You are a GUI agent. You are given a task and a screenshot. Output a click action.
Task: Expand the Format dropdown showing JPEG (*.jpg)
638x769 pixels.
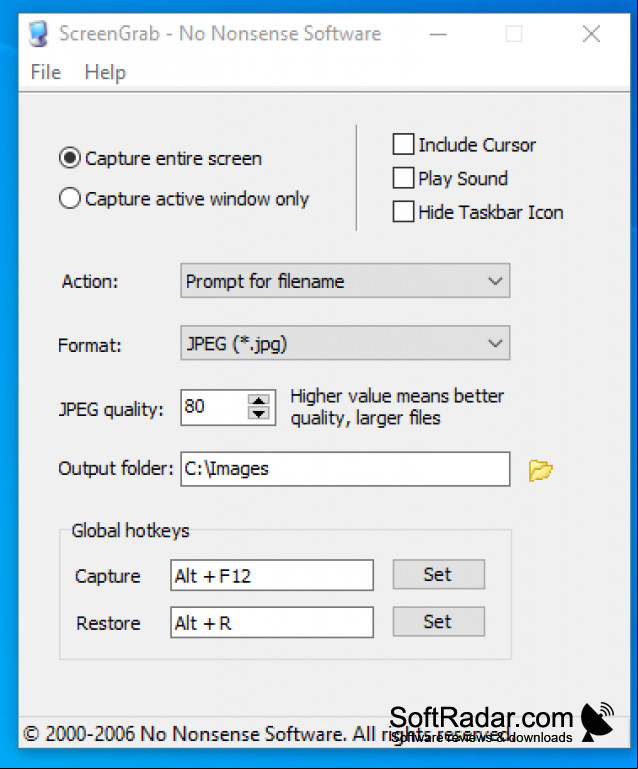(345, 343)
